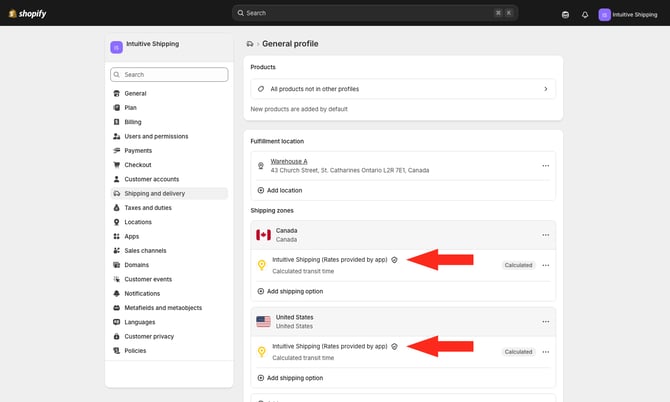670x402 pixels.
Task: Click the Domains icon in sidebar
Action: pos(116,265)
